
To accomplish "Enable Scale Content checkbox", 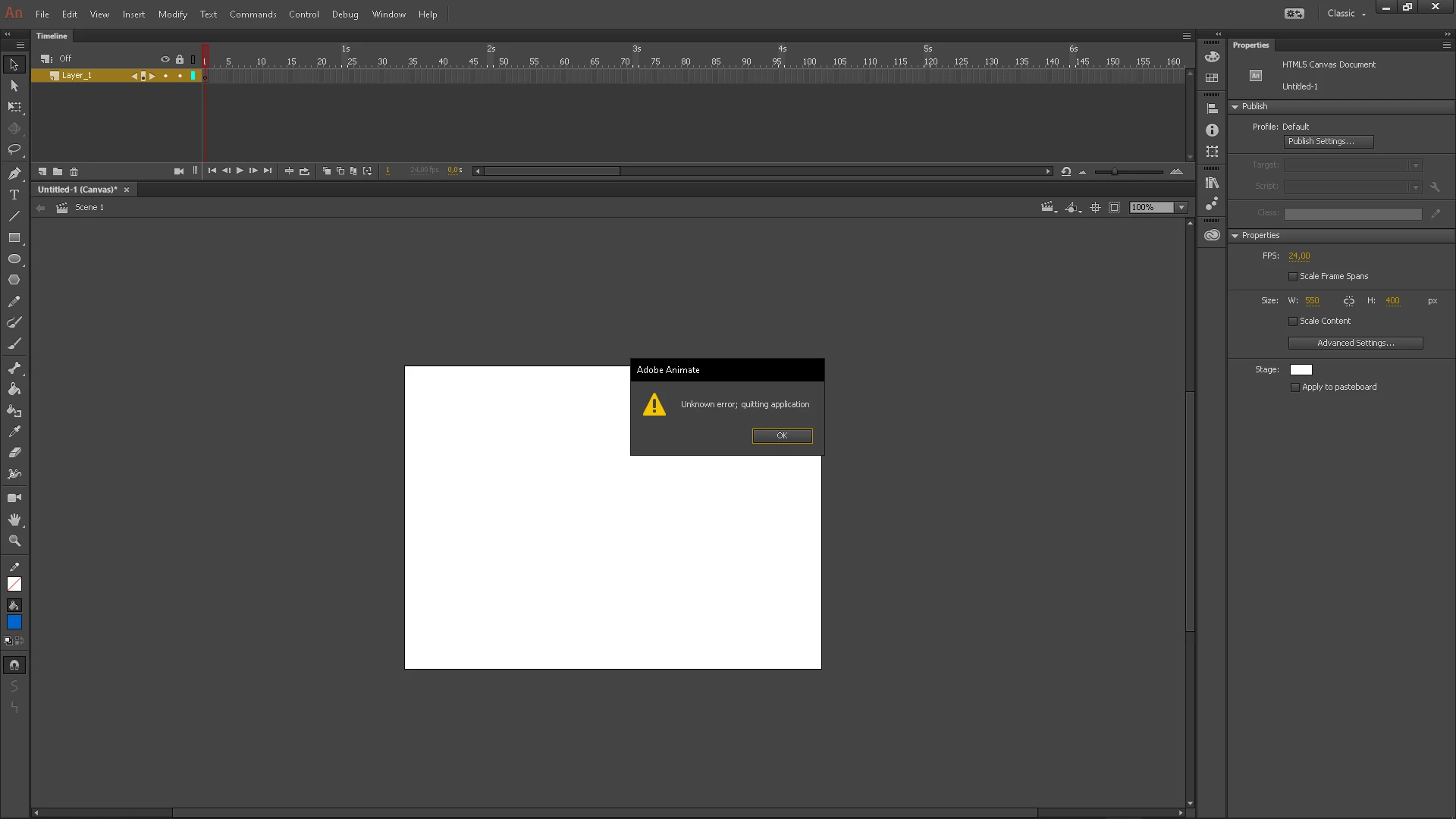I will pyautogui.click(x=1293, y=322).
